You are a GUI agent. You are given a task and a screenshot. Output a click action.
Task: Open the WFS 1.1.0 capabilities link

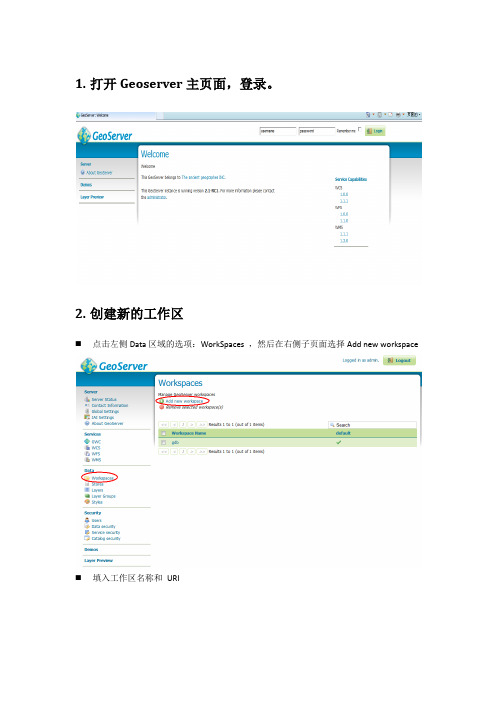344,221
